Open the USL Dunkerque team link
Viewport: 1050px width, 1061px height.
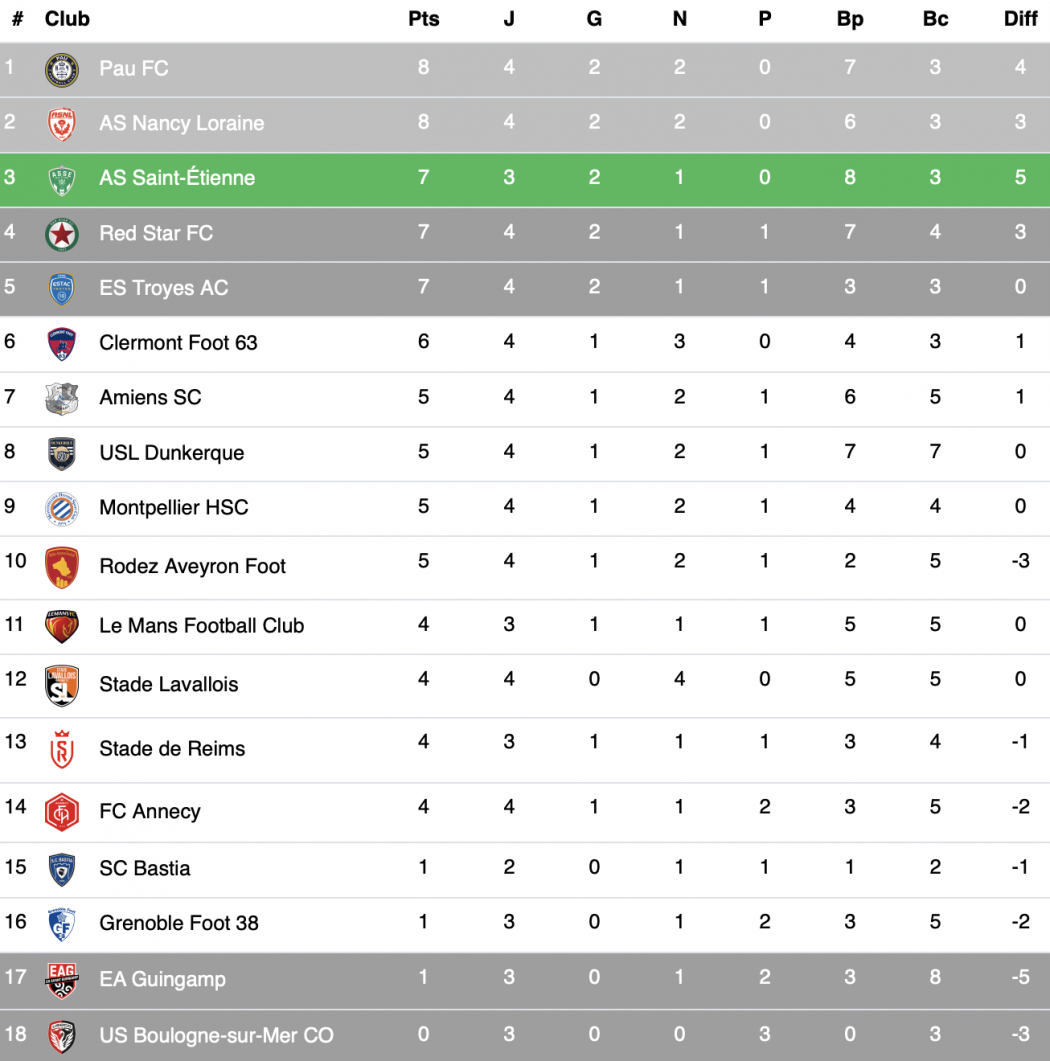coord(172,453)
